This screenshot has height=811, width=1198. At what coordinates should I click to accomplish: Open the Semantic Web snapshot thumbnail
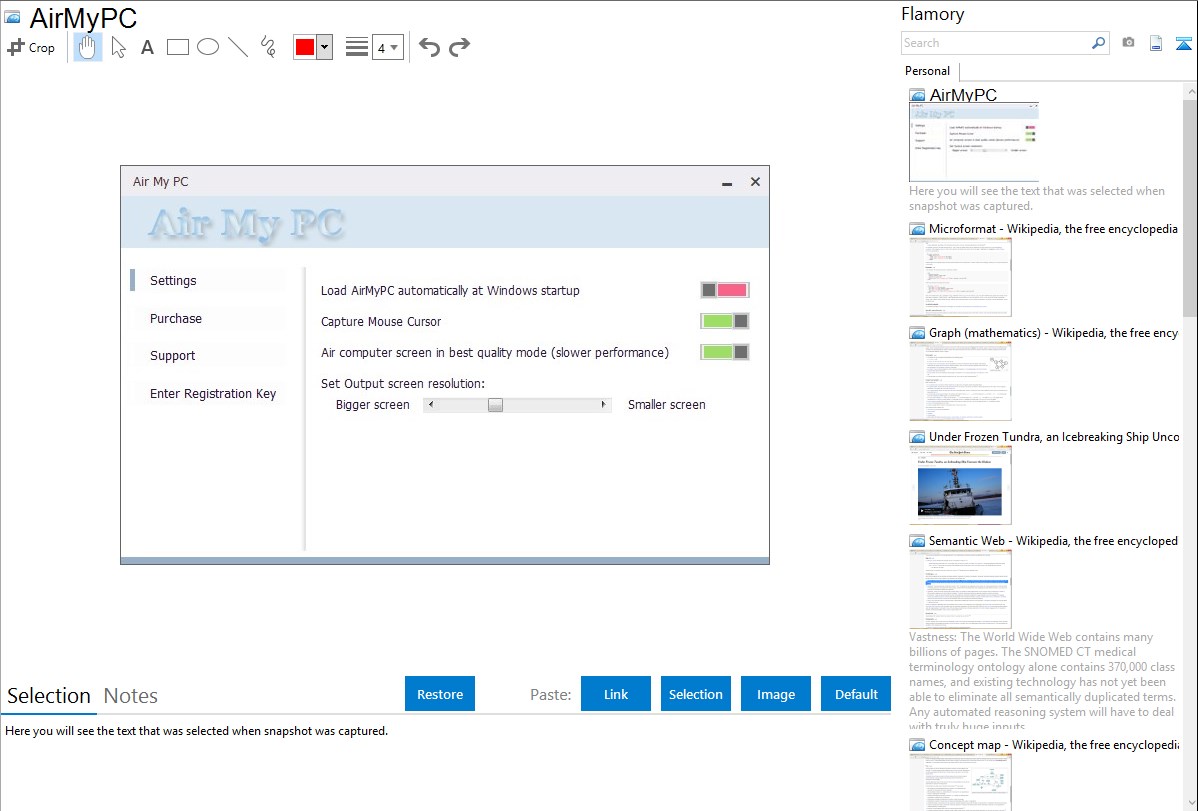960,589
